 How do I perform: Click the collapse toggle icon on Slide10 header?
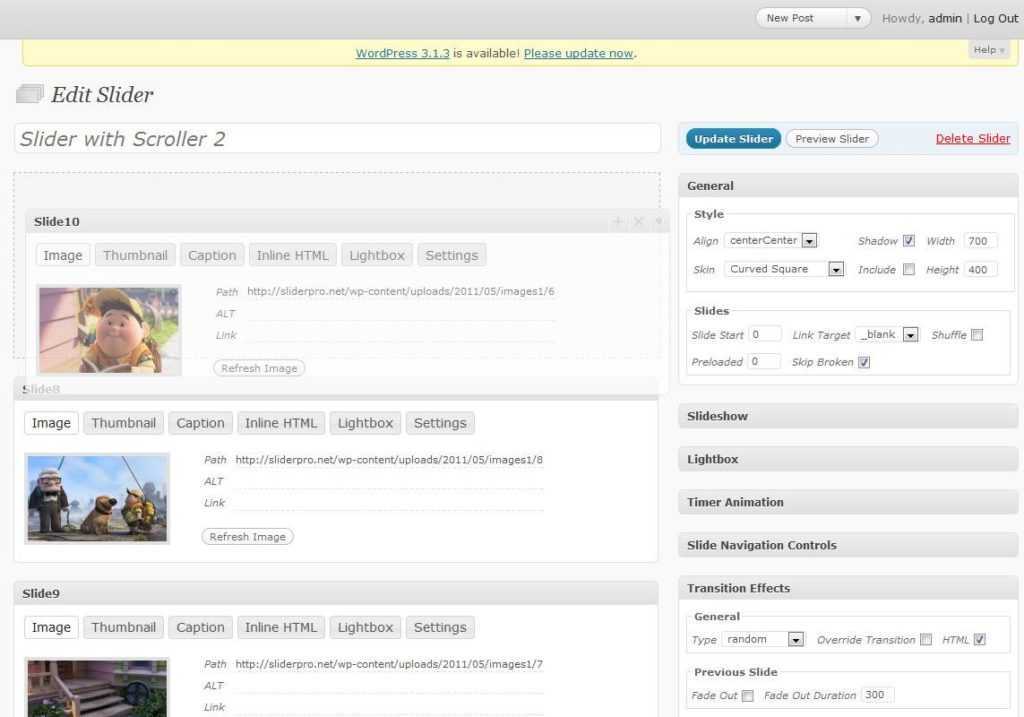[x=657, y=221]
